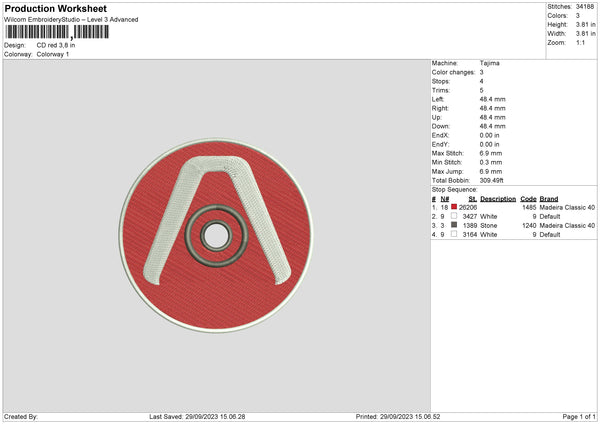The width and height of the screenshot is (600, 424).
Task: Click the 'Trims:' label
Action: pyautogui.click(x=441, y=90)
